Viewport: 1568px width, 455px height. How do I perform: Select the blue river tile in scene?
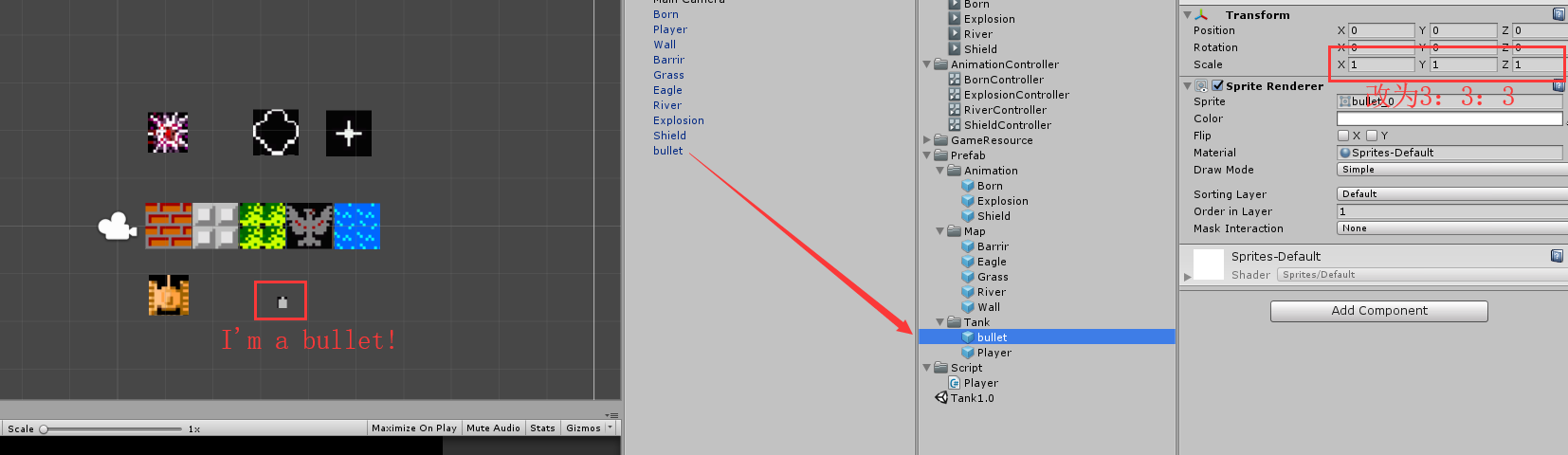[356, 226]
